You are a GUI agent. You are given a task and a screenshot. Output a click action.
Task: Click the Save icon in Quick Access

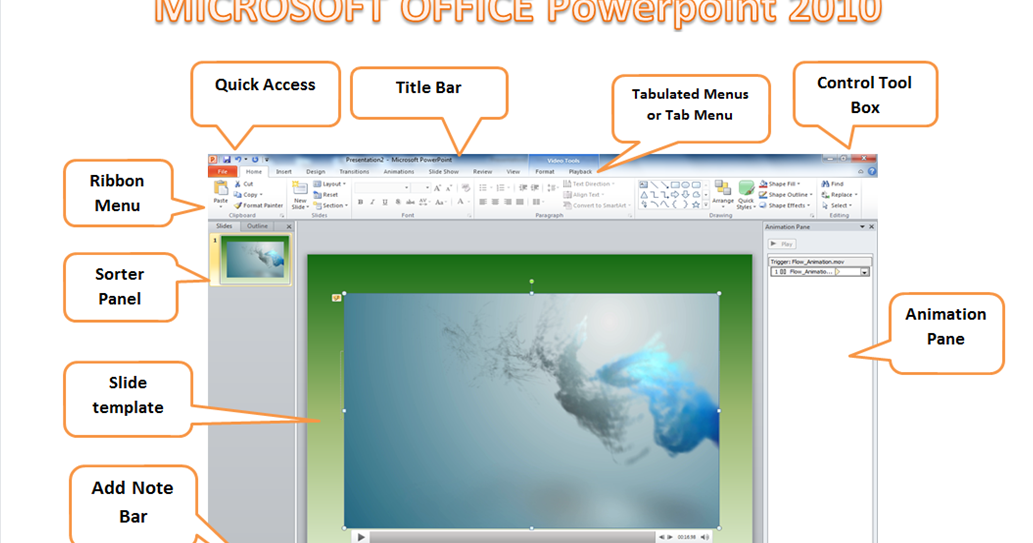pos(227,159)
